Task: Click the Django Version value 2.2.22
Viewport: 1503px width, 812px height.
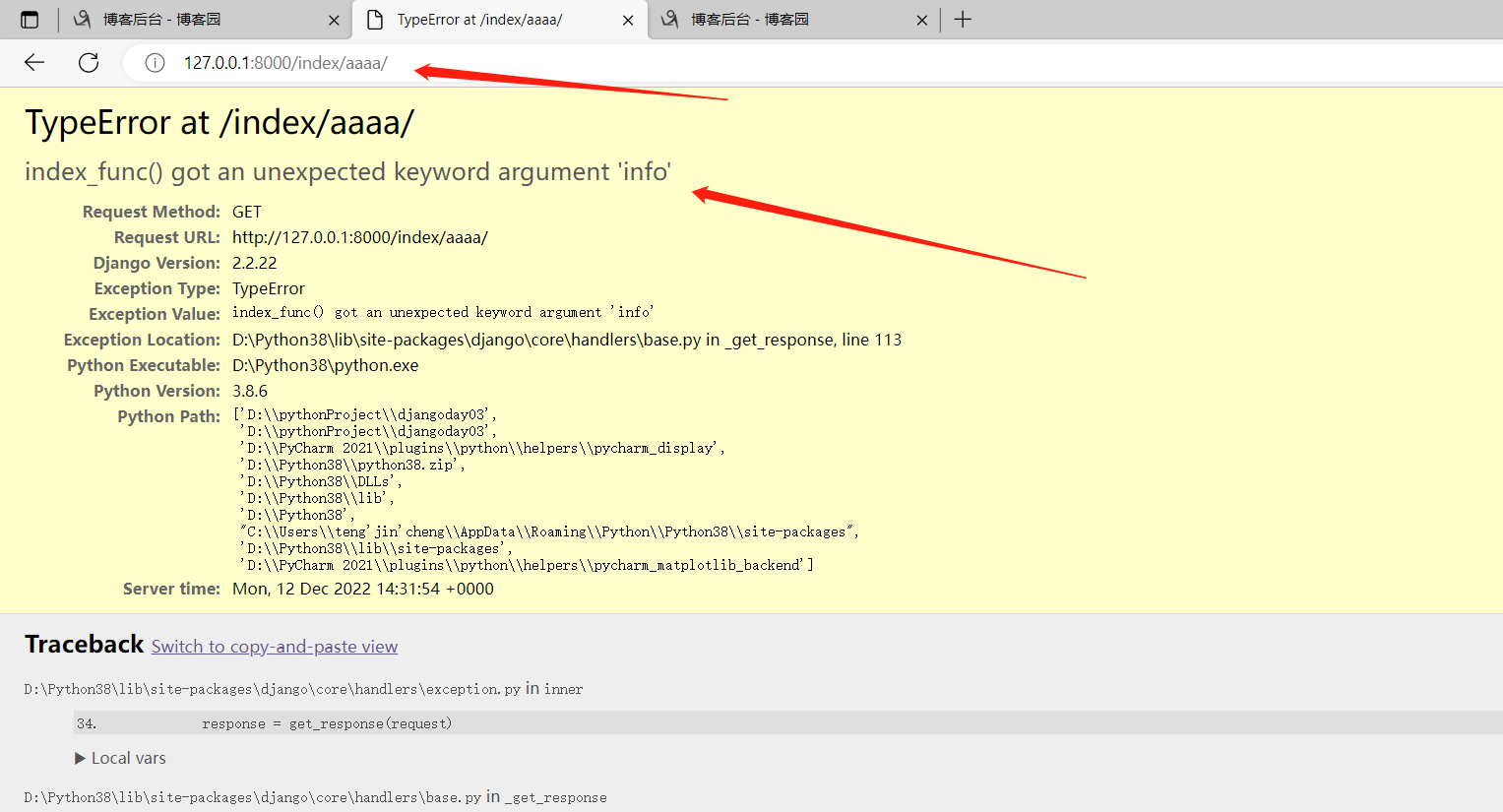Action: (255, 263)
